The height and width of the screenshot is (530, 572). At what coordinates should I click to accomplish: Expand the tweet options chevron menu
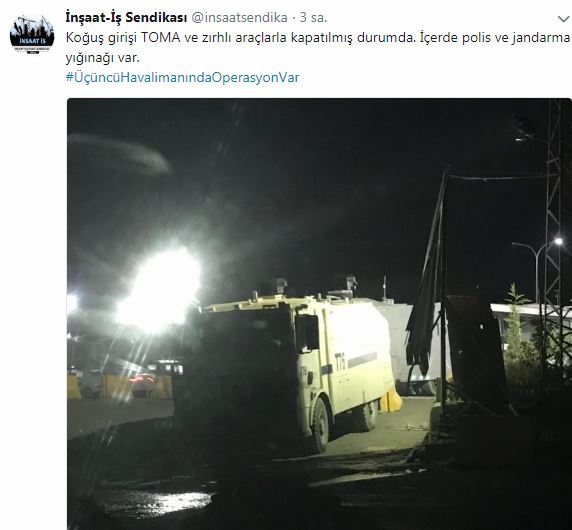point(564,19)
